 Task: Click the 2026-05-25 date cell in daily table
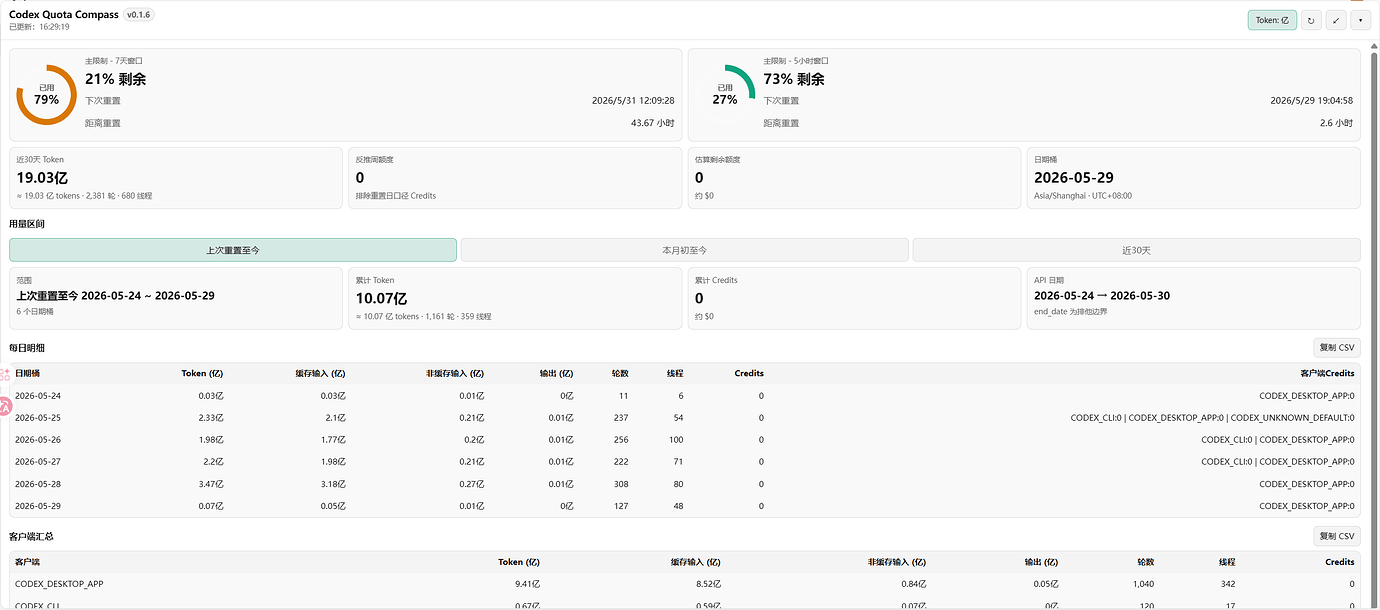coord(38,418)
